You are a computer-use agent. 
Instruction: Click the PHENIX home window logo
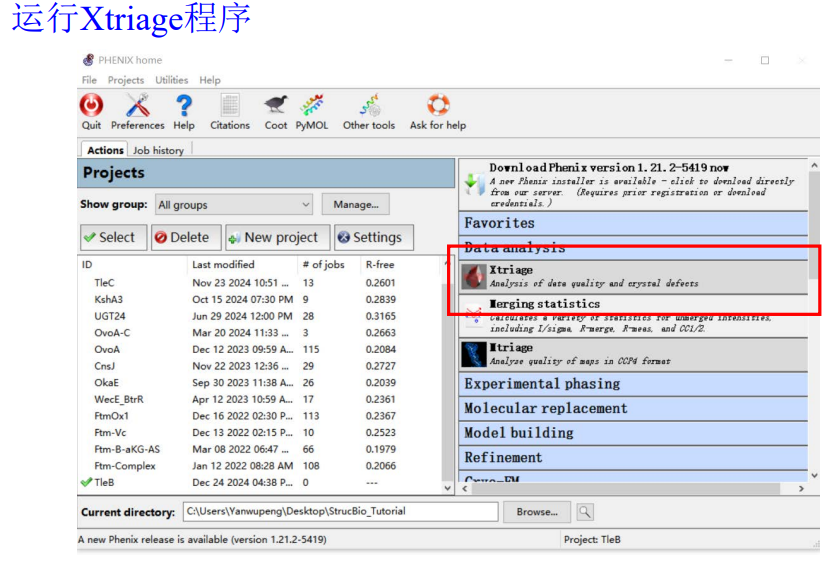tap(88, 60)
